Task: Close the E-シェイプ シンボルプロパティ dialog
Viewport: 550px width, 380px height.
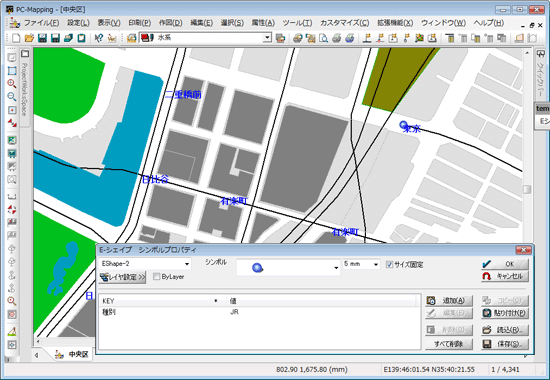Action: (x=523, y=250)
